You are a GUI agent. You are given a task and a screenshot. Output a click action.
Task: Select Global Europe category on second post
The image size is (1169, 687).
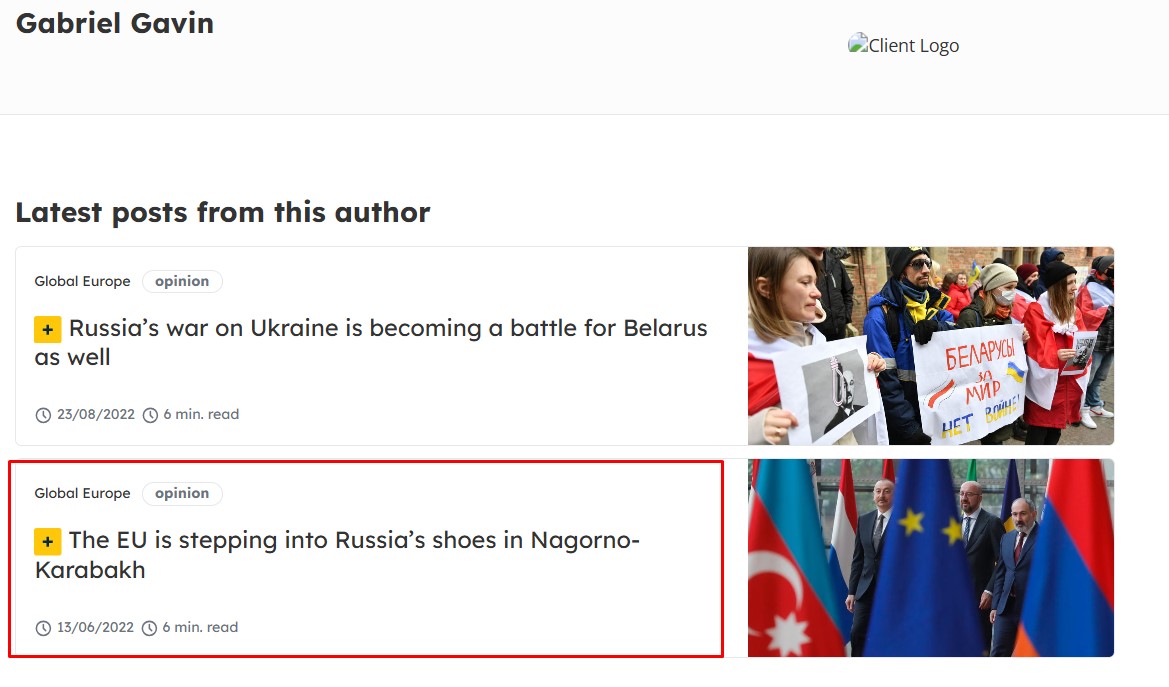pos(82,493)
